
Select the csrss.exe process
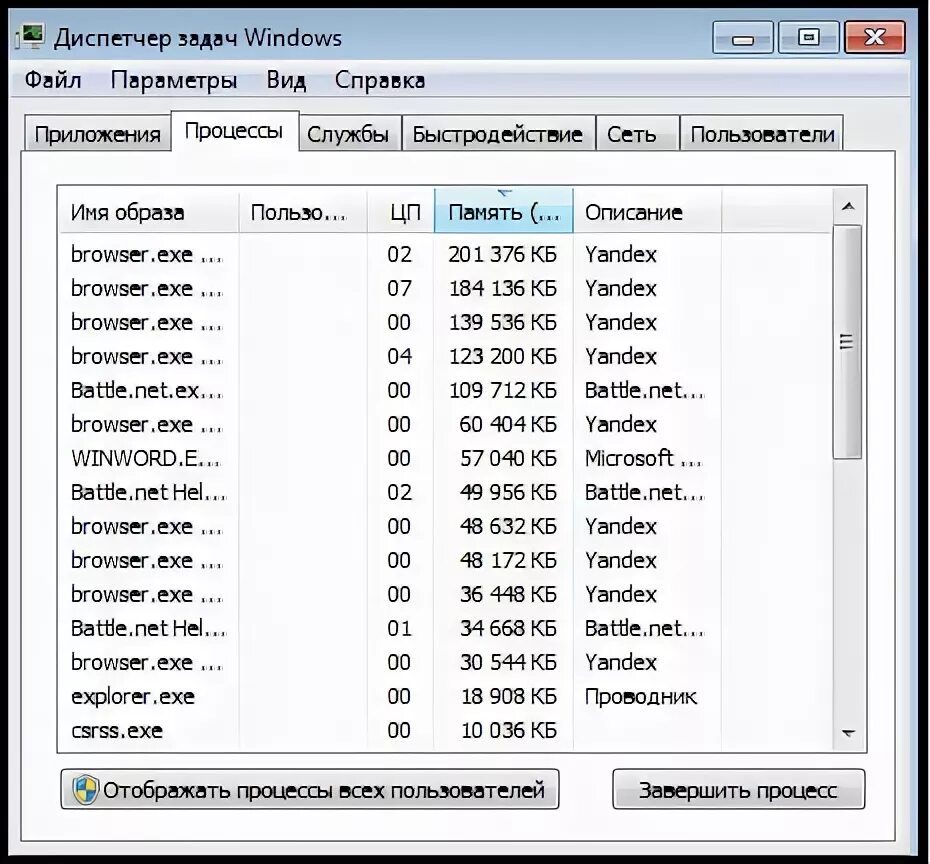445,730
